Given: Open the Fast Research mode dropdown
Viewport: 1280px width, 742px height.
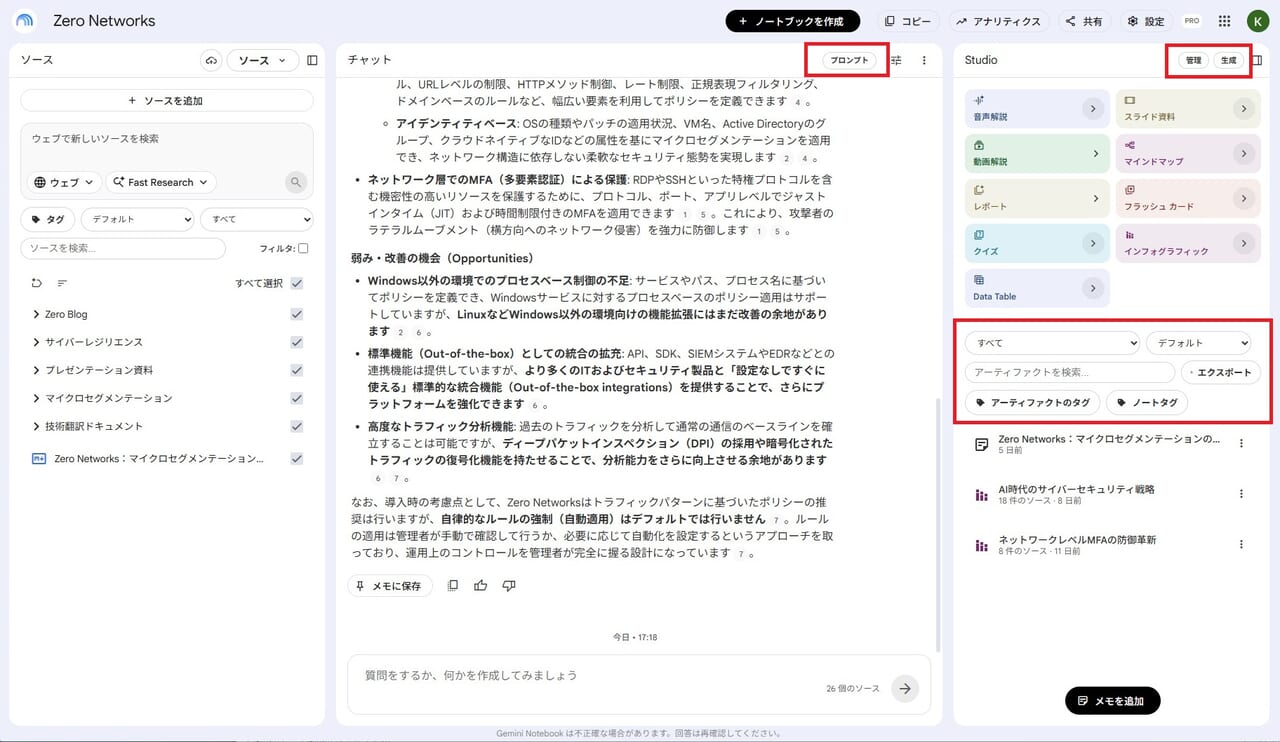Looking at the screenshot, I should coord(160,182).
